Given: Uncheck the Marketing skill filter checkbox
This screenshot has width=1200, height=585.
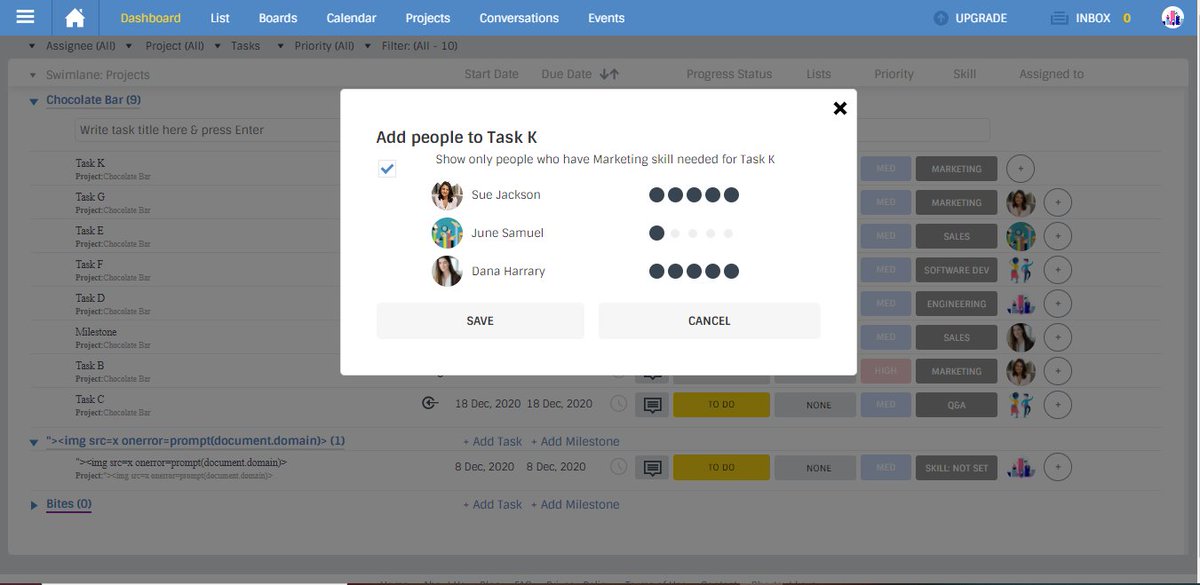Looking at the screenshot, I should coord(387,168).
